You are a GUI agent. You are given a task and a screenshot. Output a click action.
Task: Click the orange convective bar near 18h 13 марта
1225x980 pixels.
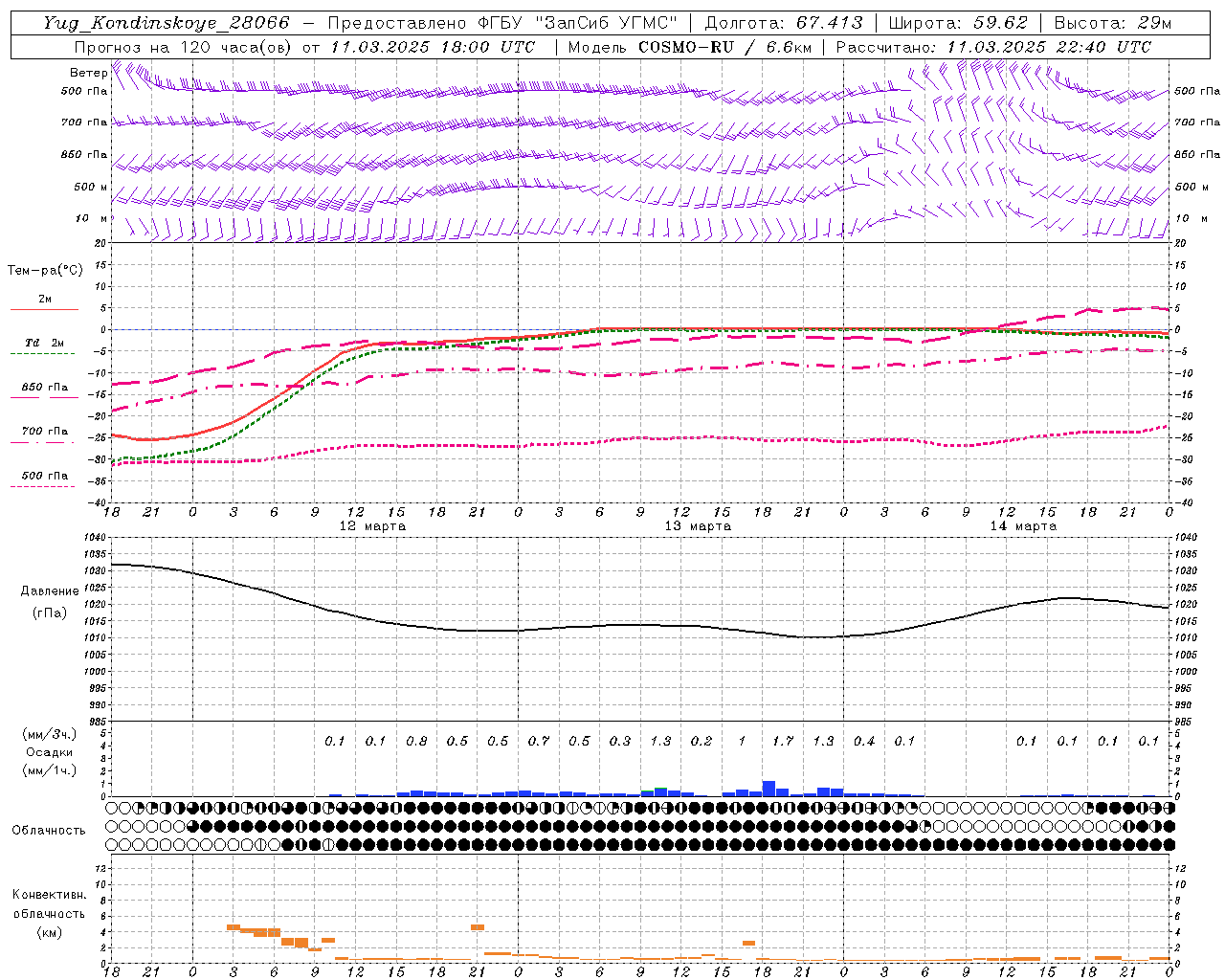point(748,944)
